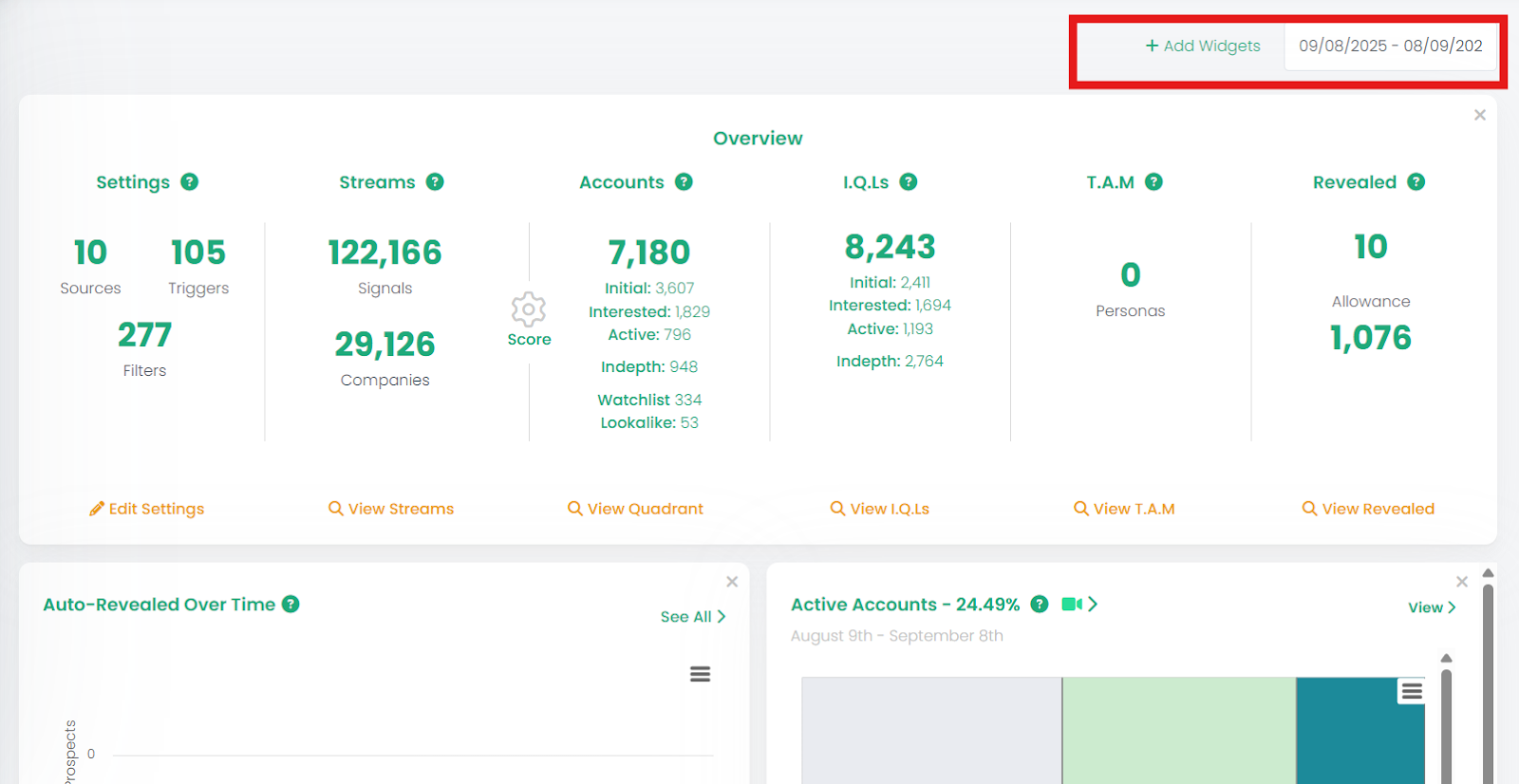This screenshot has height=784, width=1519.
Task: Show T.A.M help tooltip icon
Action: [x=1153, y=182]
